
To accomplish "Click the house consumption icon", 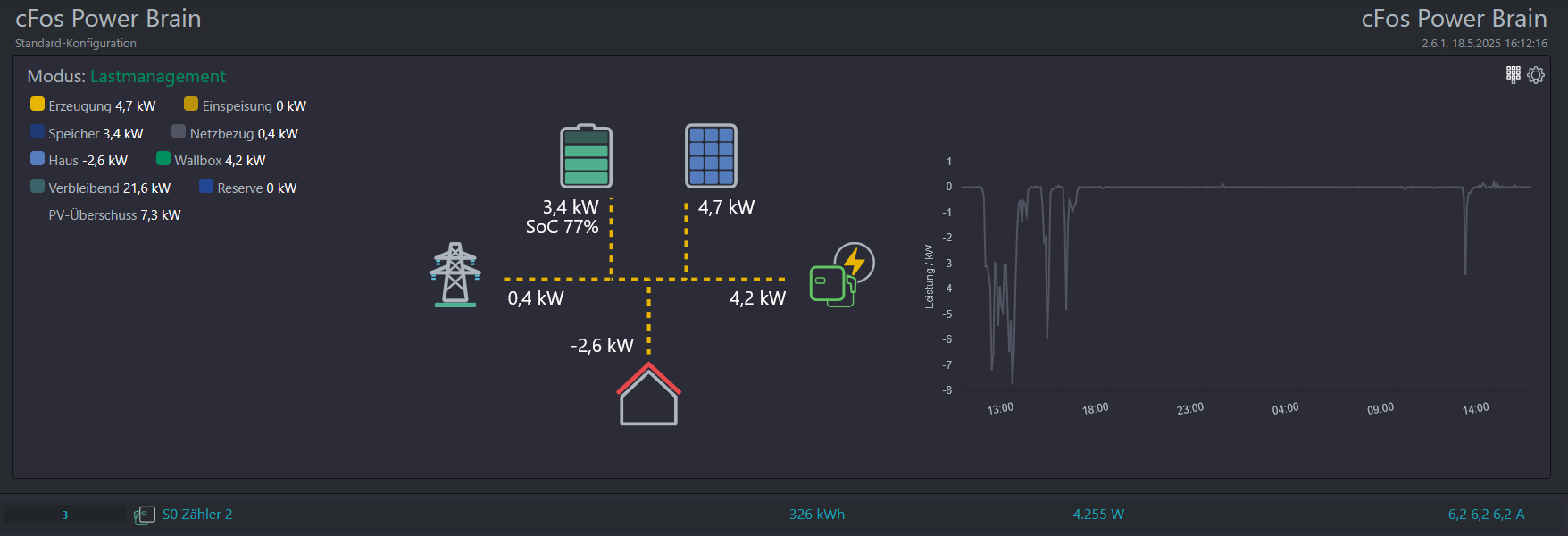I will (x=649, y=393).
